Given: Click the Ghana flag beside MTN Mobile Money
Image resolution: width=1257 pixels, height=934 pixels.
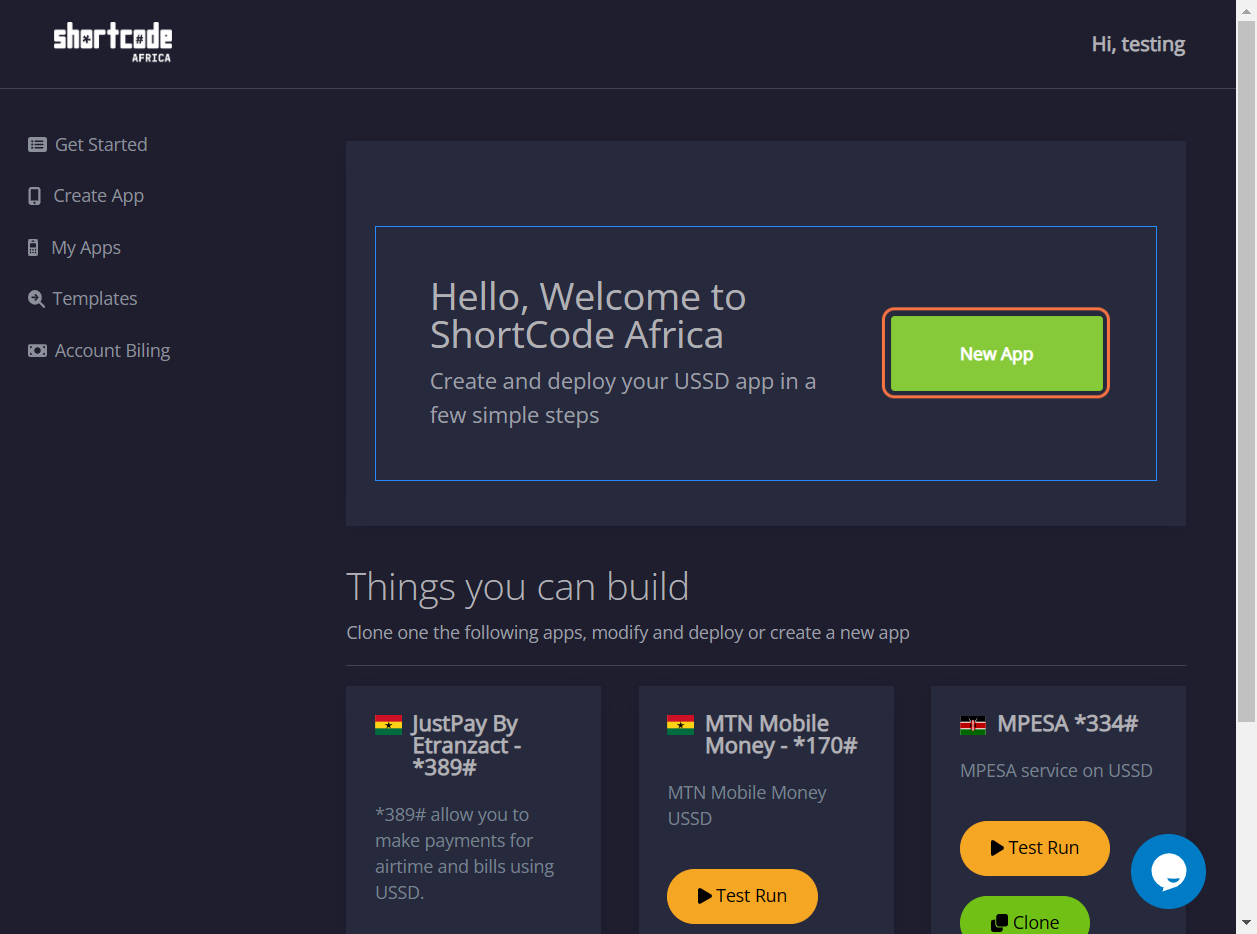Looking at the screenshot, I should (680, 725).
